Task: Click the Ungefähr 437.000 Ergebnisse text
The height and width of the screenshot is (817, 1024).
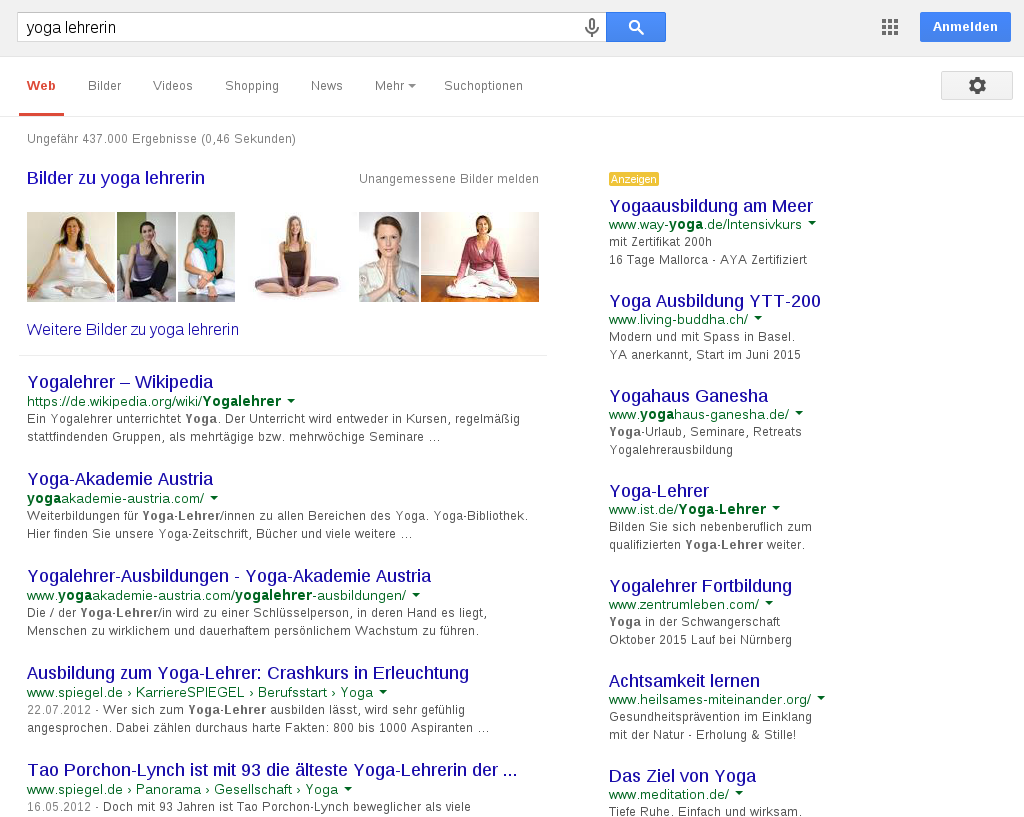Action: click(161, 138)
